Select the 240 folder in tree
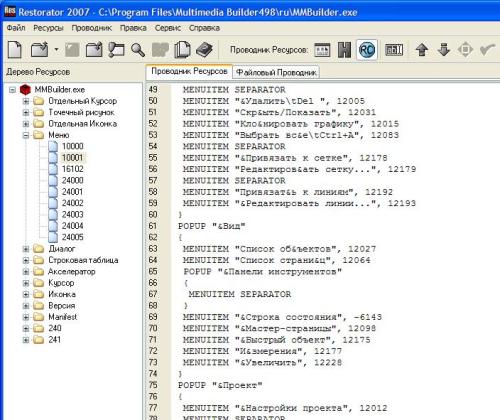Screen dimensions: 500x420 pos(55,328)
